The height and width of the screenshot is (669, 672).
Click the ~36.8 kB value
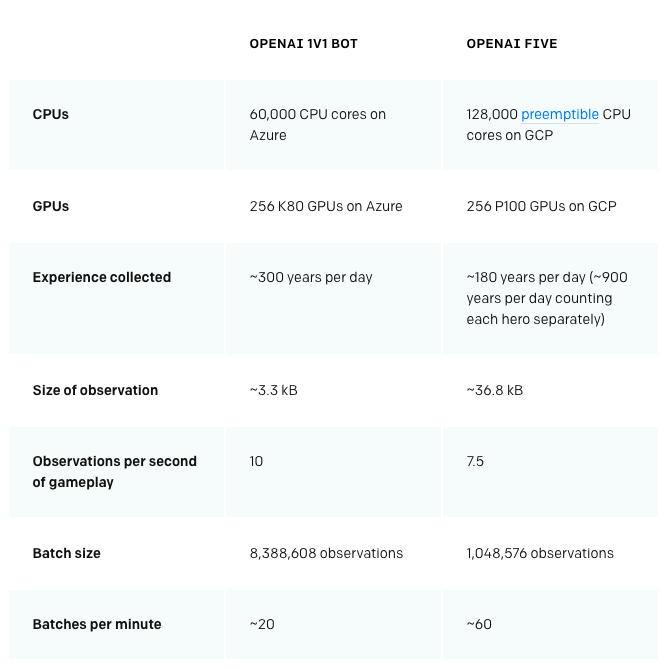494,390
